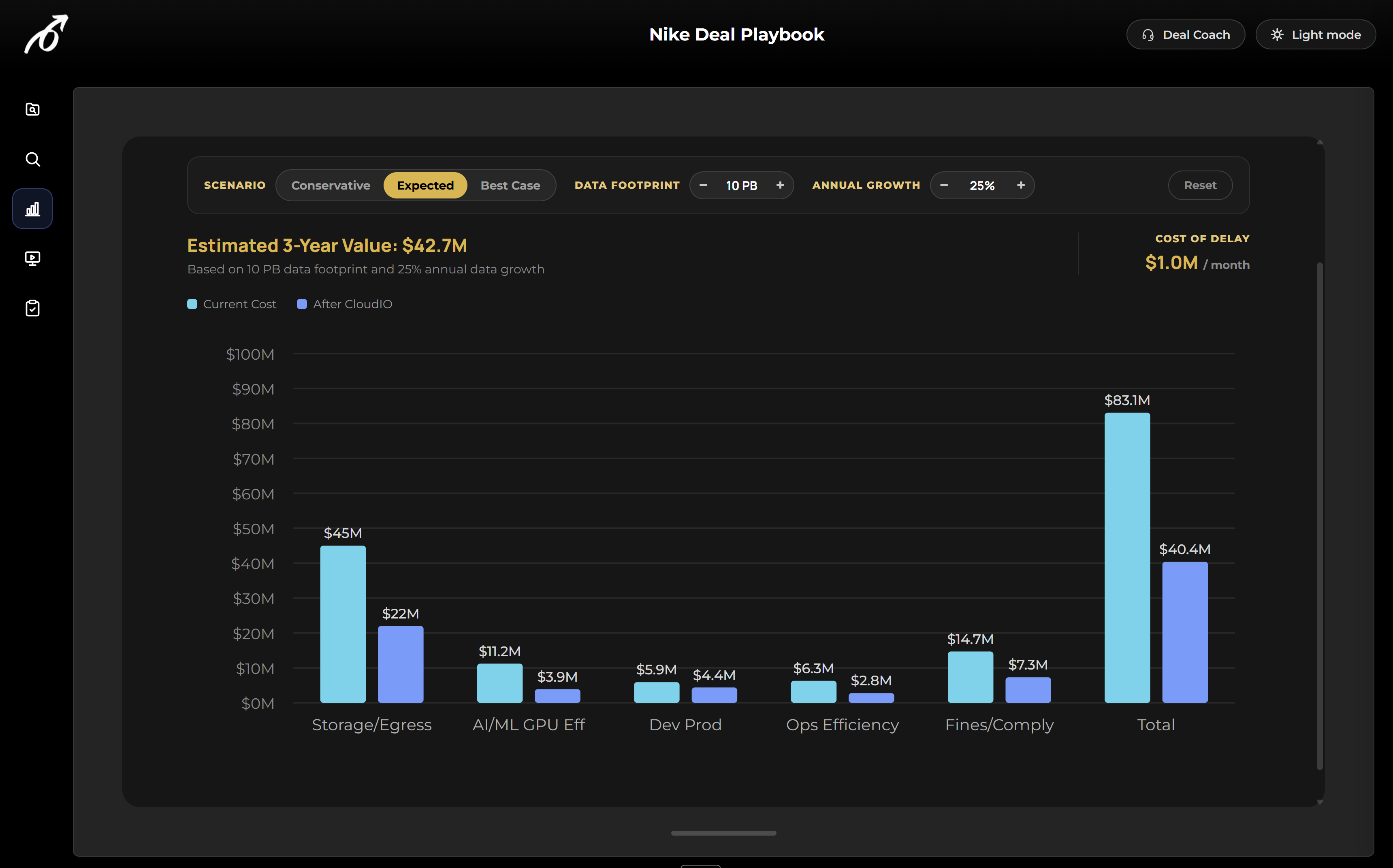
Task: Select the Expected scenario
Action: click(x=425, y=186)
